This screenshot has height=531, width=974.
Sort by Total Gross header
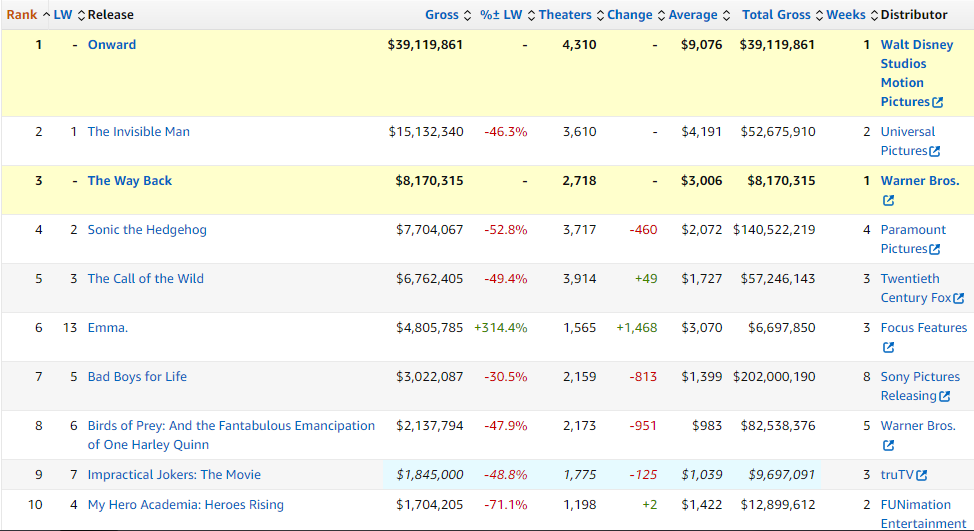pyautogui.click(x=777, y=15)
